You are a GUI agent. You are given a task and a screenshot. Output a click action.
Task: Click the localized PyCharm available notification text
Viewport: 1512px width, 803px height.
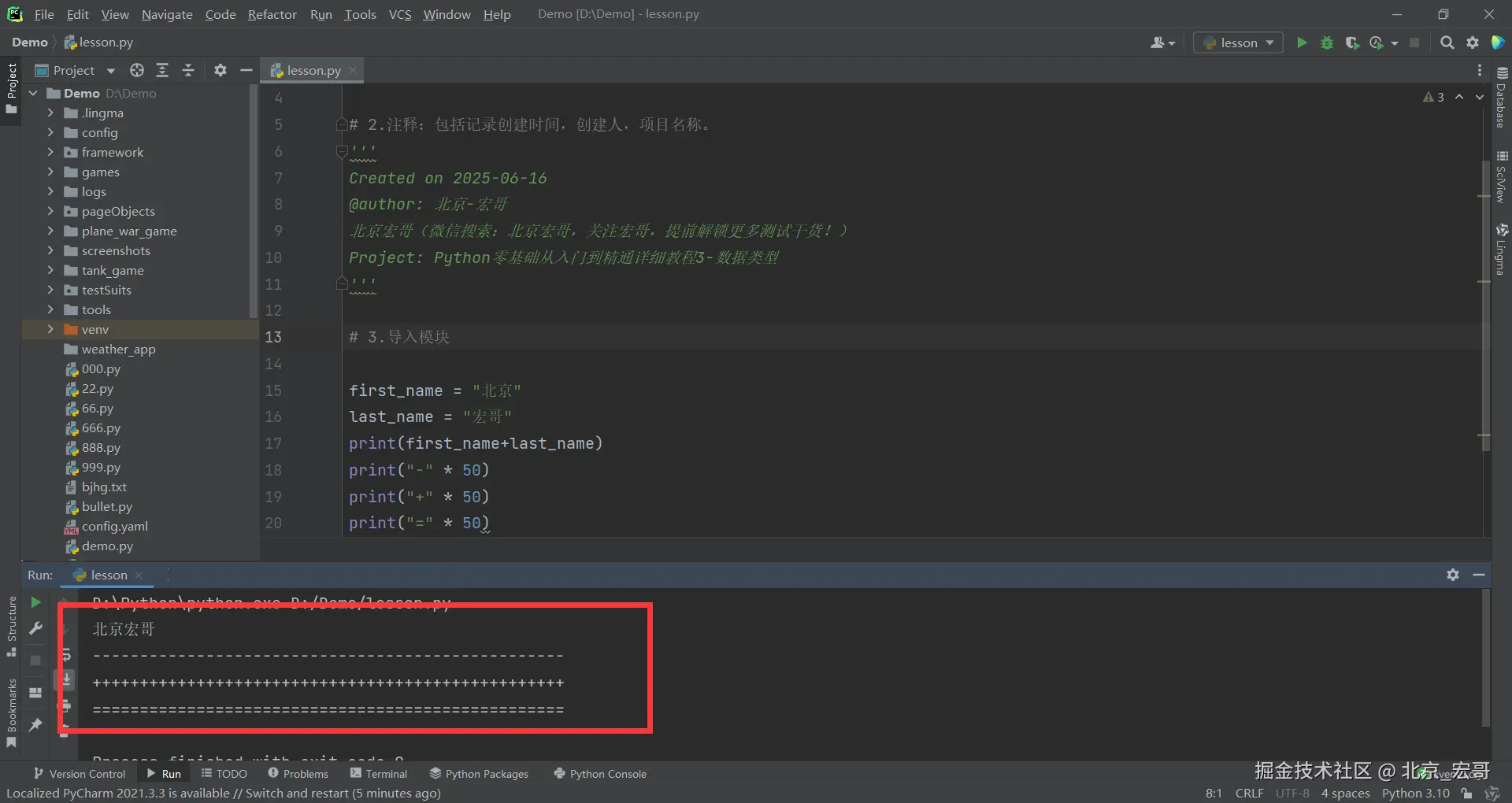[x=224, y=793]
